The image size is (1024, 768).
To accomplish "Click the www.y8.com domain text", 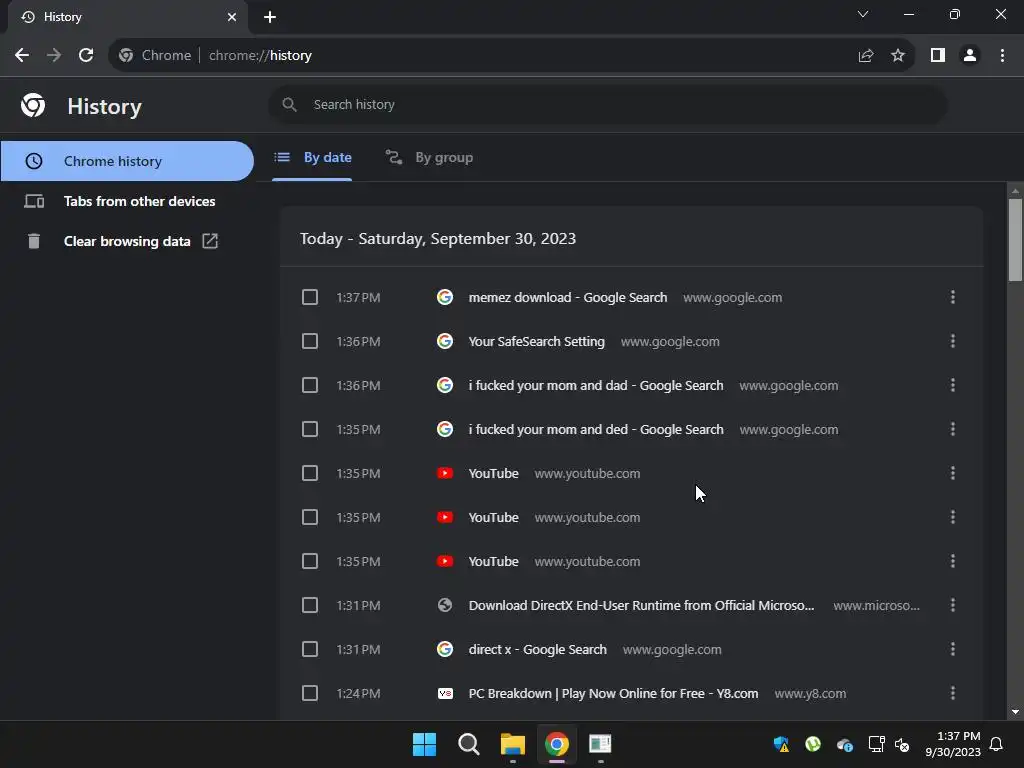I will tap(810, 694).
